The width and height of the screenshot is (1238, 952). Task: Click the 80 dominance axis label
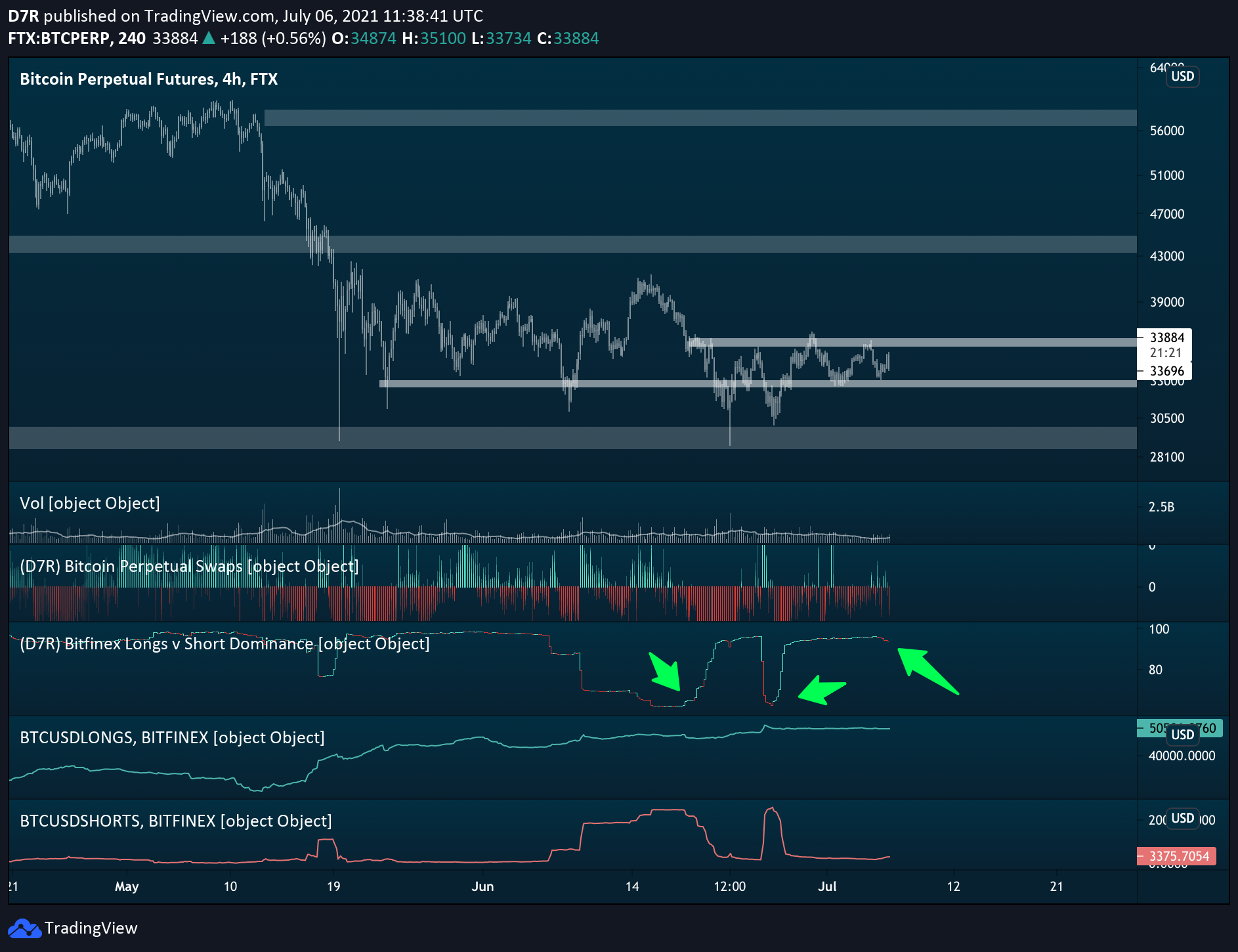click(1155, 670)
